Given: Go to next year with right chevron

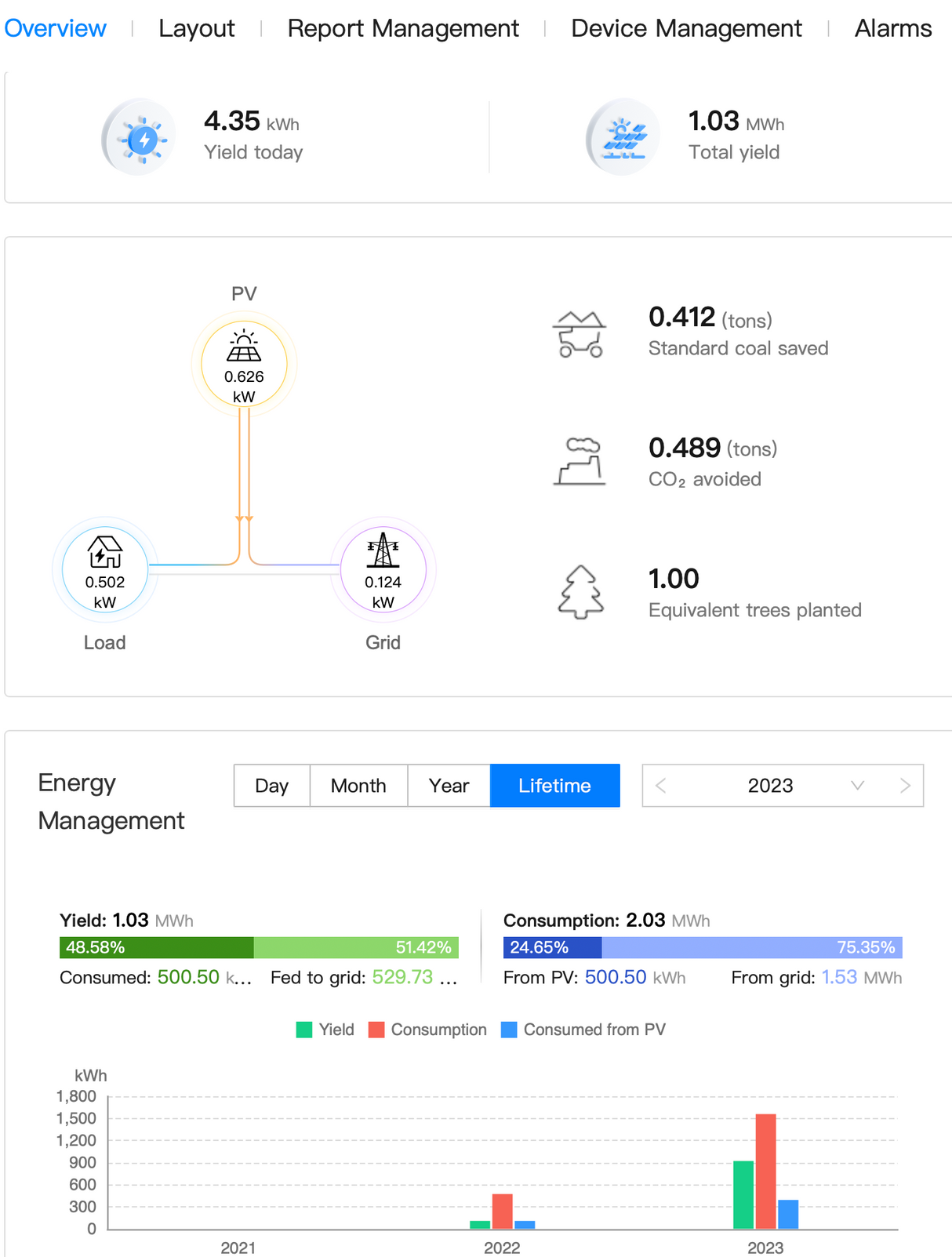Looking at the screenshot, I should (905, 786).
